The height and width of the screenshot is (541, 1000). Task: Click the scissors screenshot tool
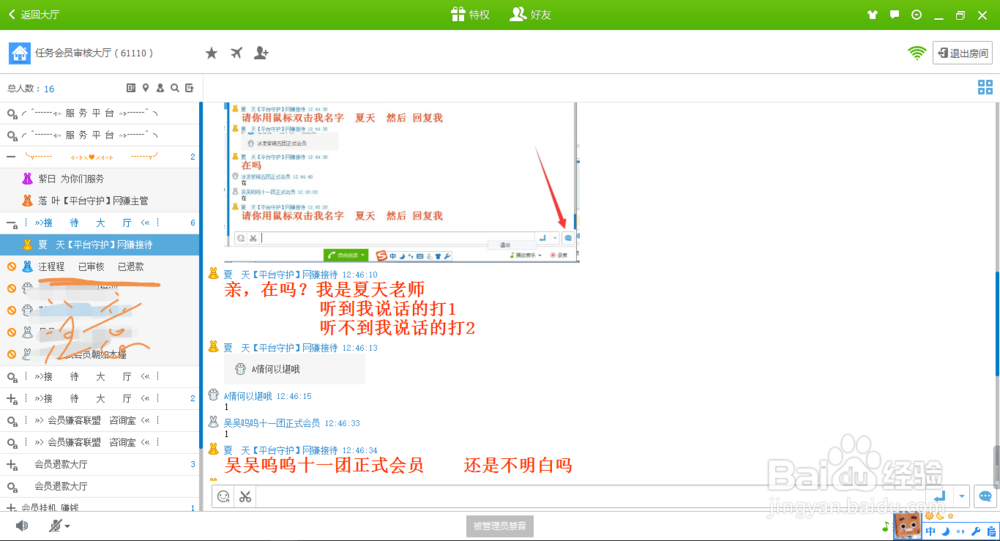[x=245, y=496]
